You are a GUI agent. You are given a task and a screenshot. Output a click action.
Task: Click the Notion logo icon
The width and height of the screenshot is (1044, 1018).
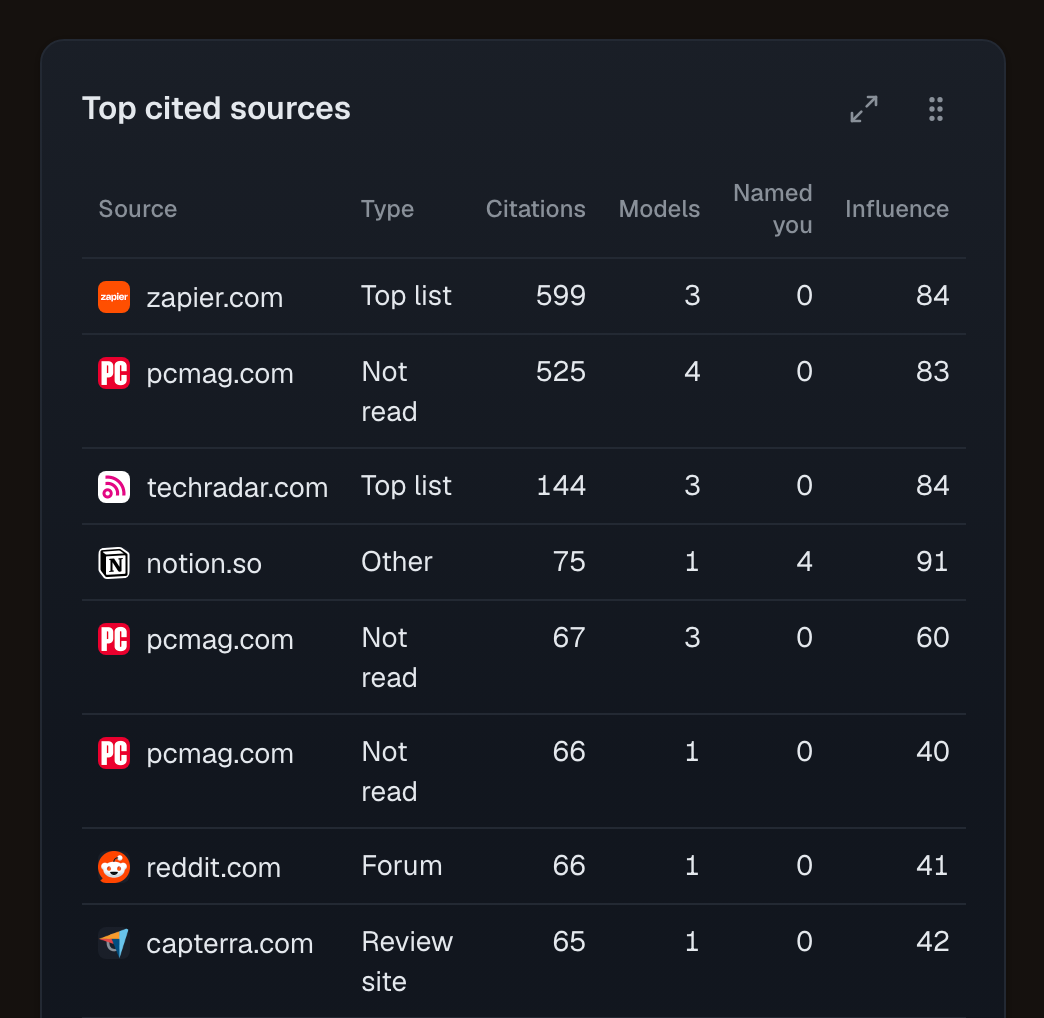(114, 563)
